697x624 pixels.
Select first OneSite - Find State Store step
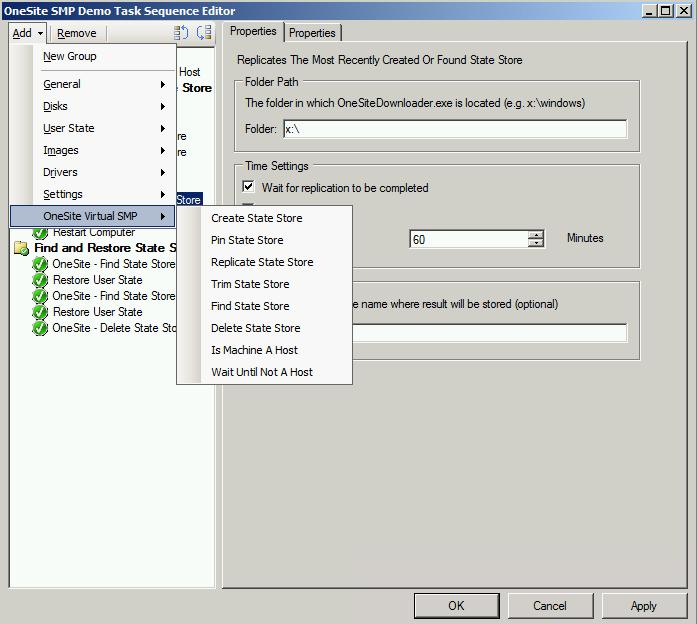point(114,264)
